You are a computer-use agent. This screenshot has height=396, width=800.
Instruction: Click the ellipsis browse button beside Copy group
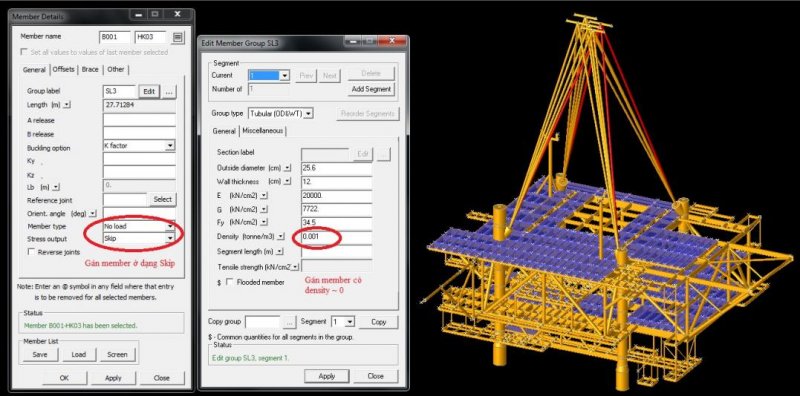coord(289,322)
